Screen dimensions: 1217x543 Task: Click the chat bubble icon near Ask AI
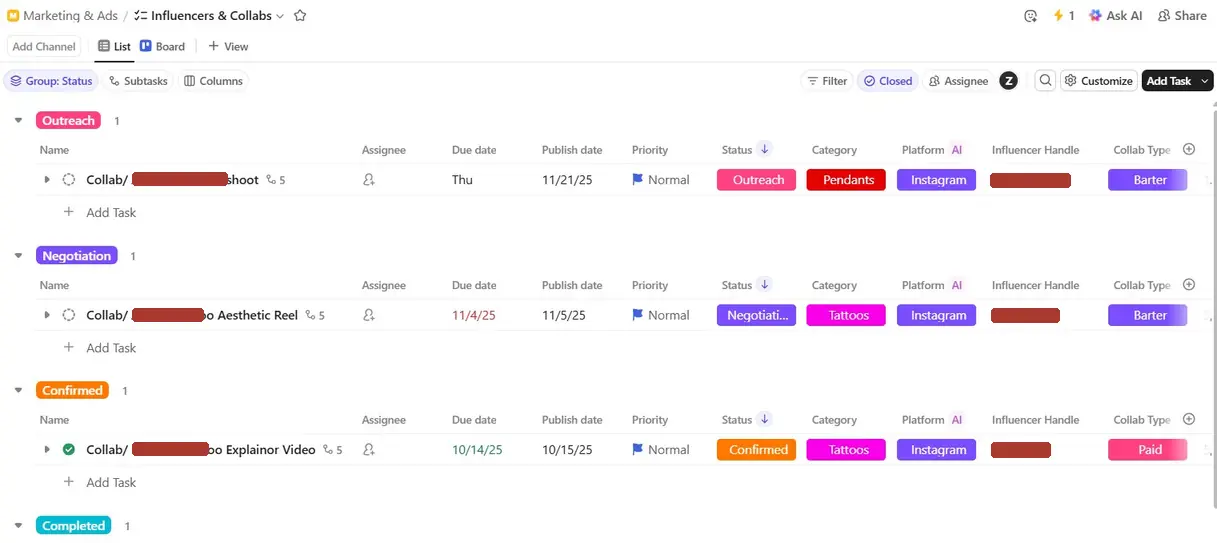pyautogui.click(x=1031, y=16)
